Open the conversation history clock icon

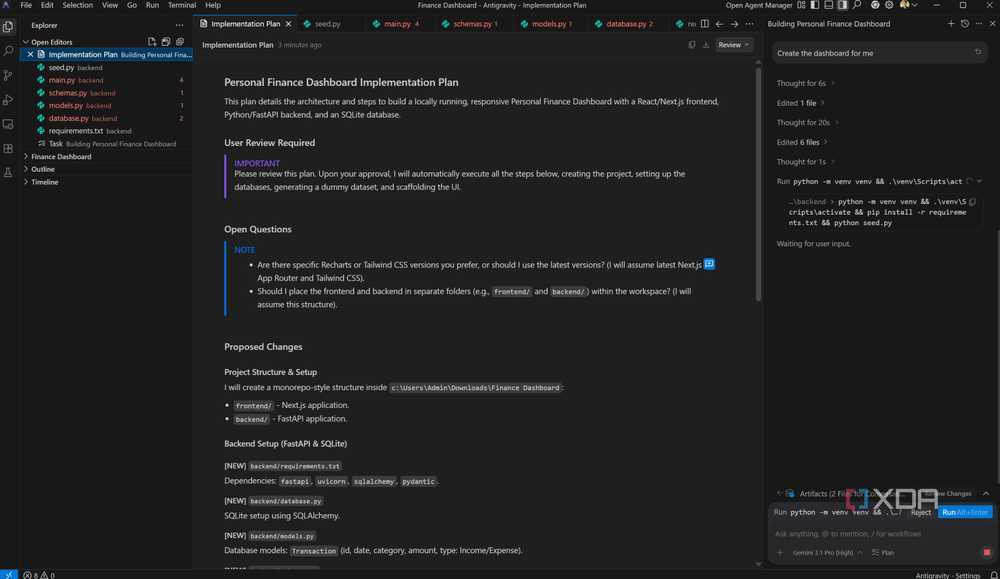pos(965,24)
